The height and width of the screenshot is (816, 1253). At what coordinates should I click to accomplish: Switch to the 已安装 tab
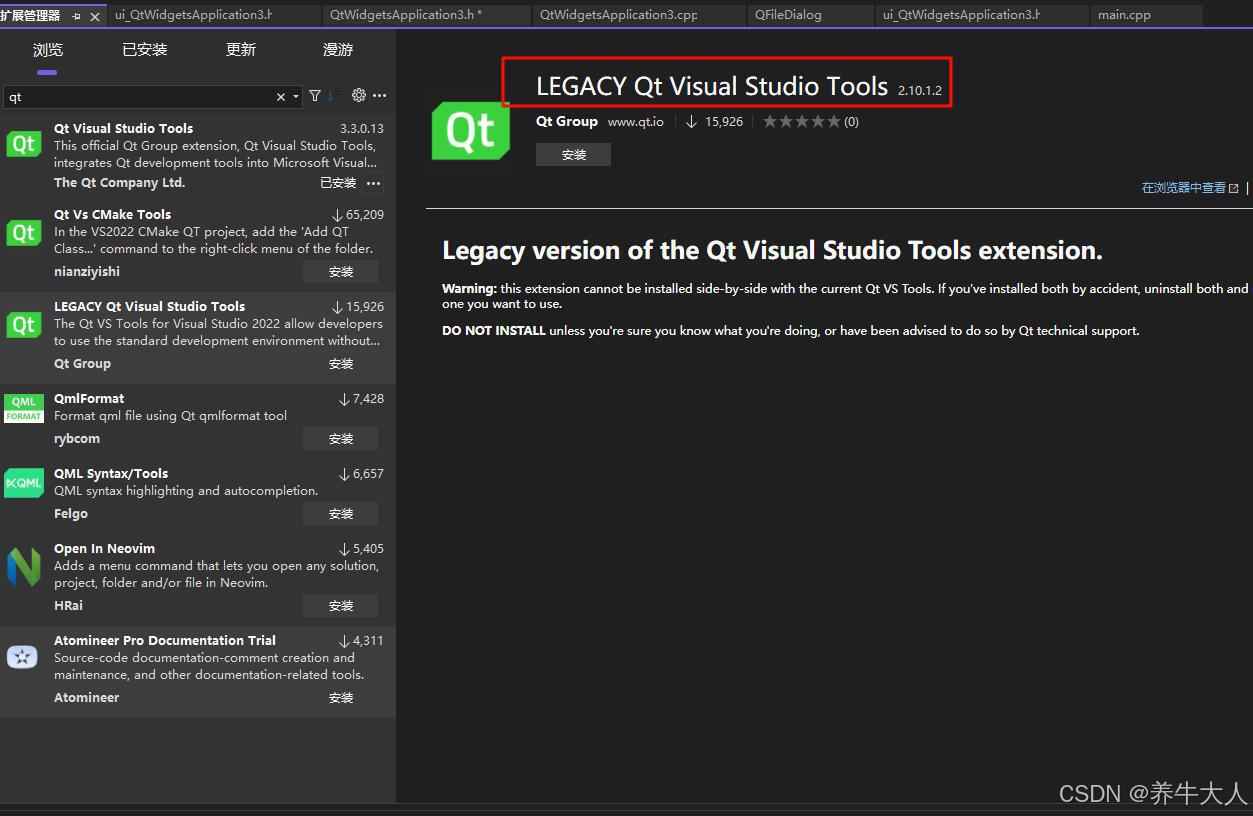(x=145, y=50)
